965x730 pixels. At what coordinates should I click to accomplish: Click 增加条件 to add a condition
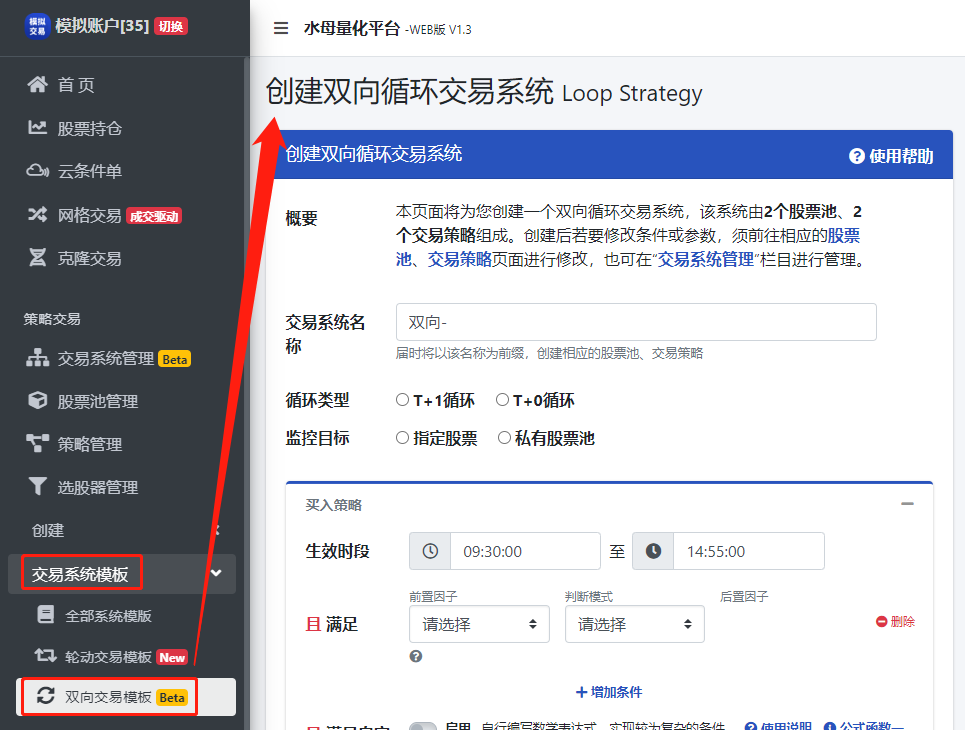click(609, 692)
